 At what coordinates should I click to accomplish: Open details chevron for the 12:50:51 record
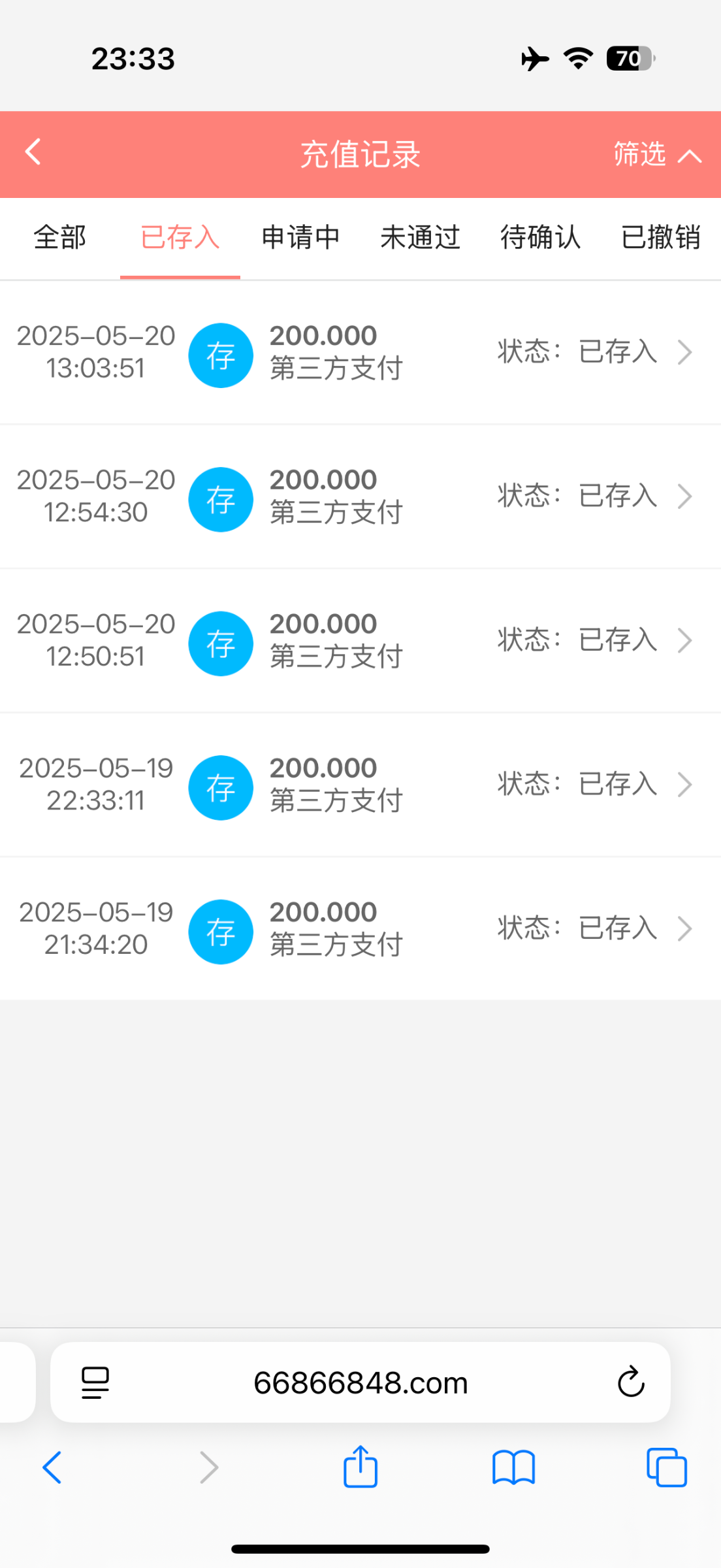[684, 641]
